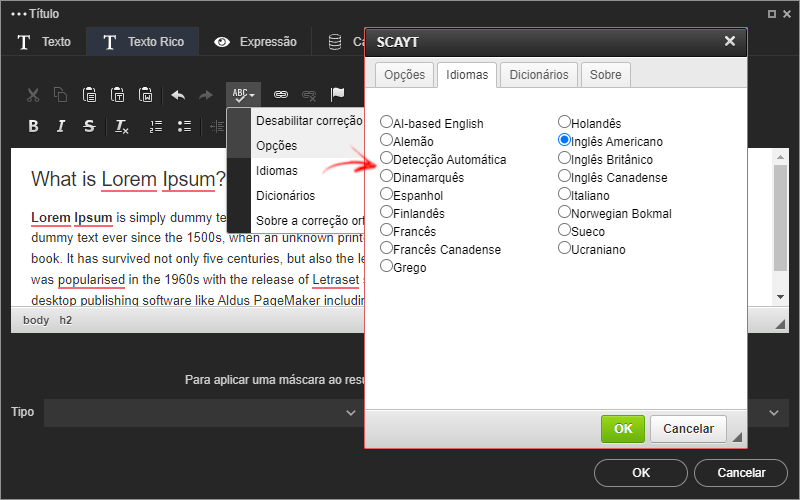This screenshot has height=500, width=800.
Task: Select the Holandês language
Action: pyautogui.click(x=564, y=122)
